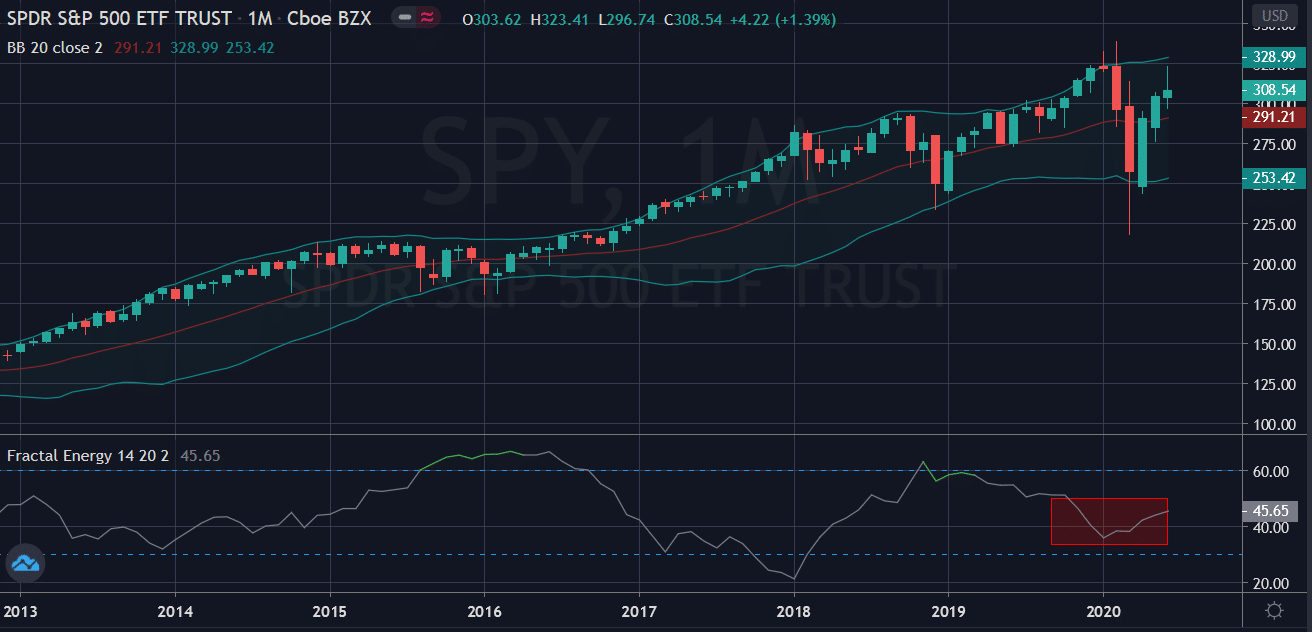Click the 100.00 price axis tick
Viewport: 1312px width, 632px height.
point(1274,424)
